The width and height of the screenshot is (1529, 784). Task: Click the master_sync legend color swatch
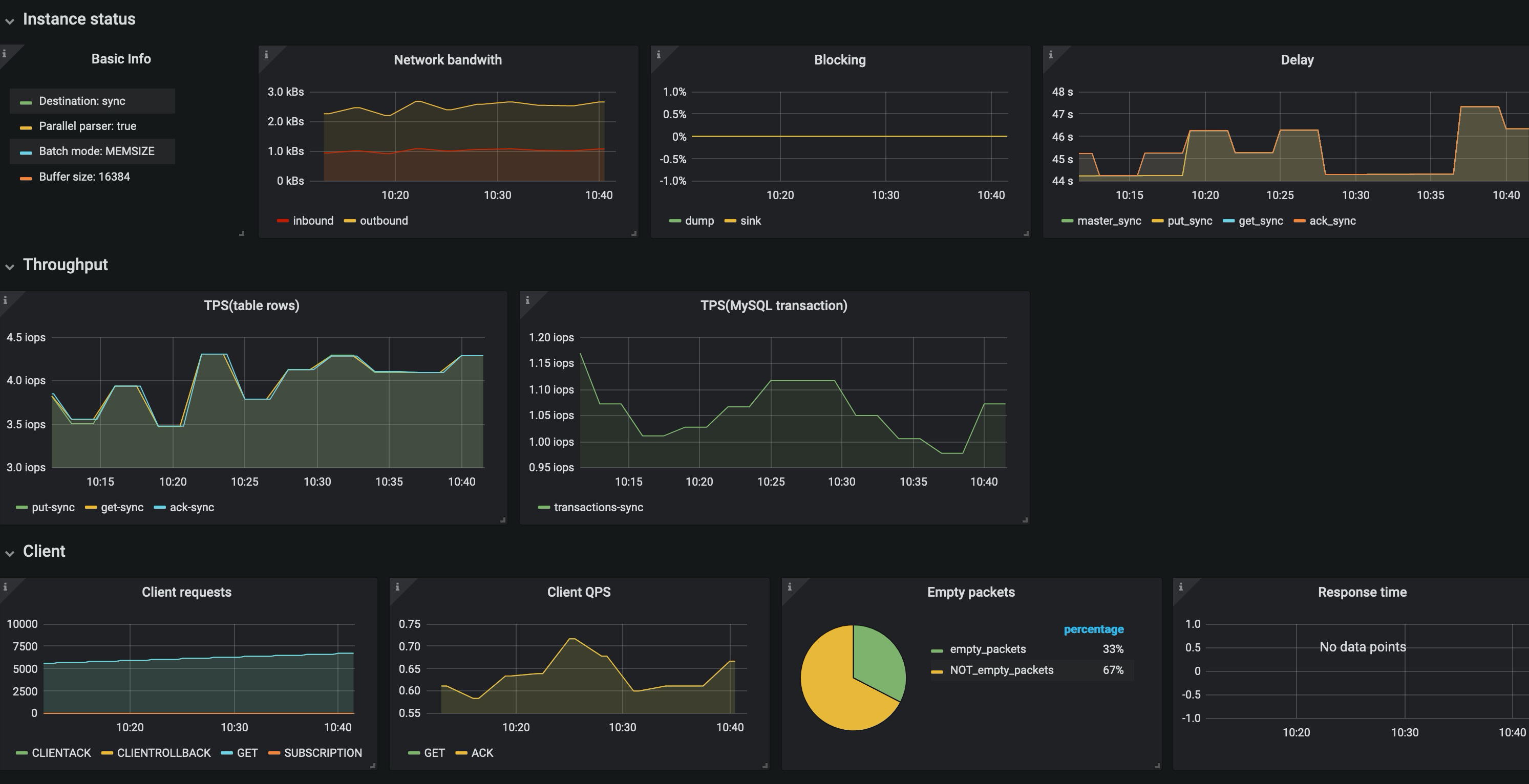pos(1067,221)
